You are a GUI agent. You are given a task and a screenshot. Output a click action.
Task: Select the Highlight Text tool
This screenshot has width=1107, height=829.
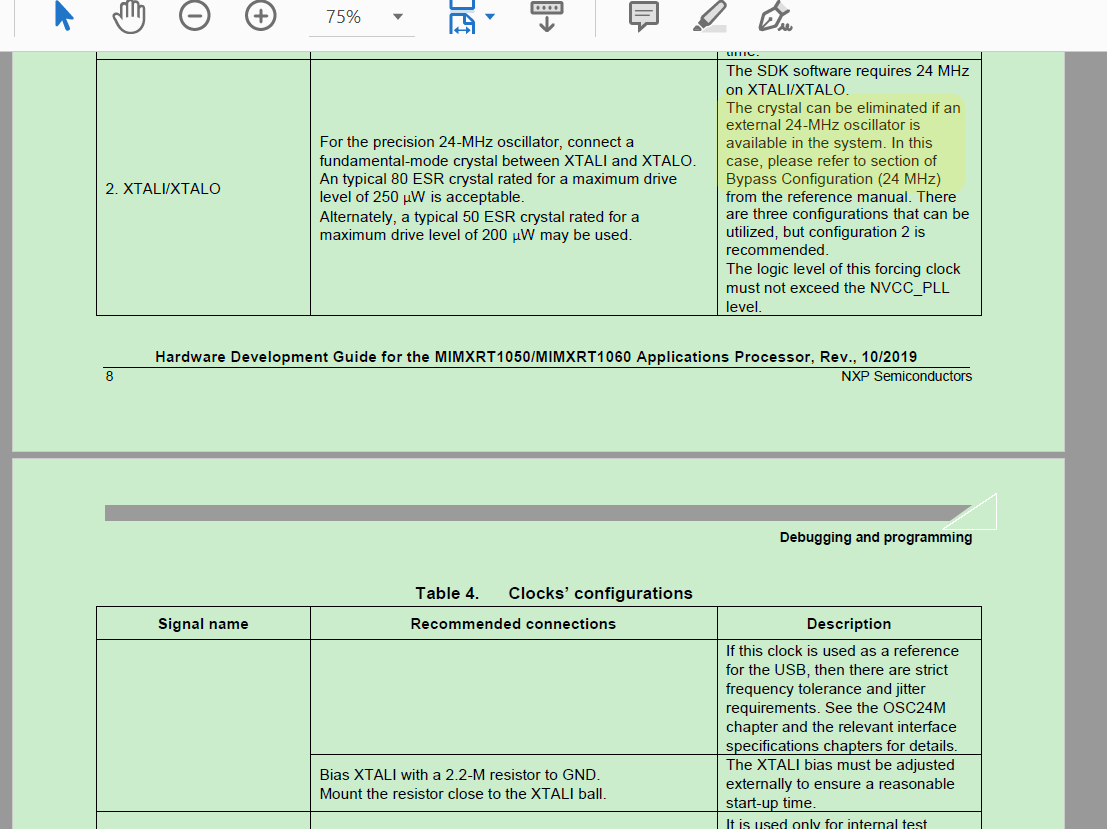[712, 16]
